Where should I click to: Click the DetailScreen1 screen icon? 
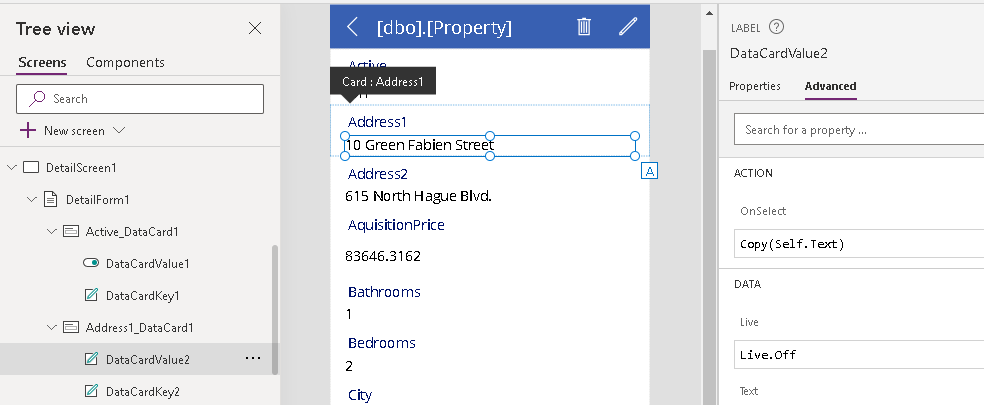tap(31, 168)
